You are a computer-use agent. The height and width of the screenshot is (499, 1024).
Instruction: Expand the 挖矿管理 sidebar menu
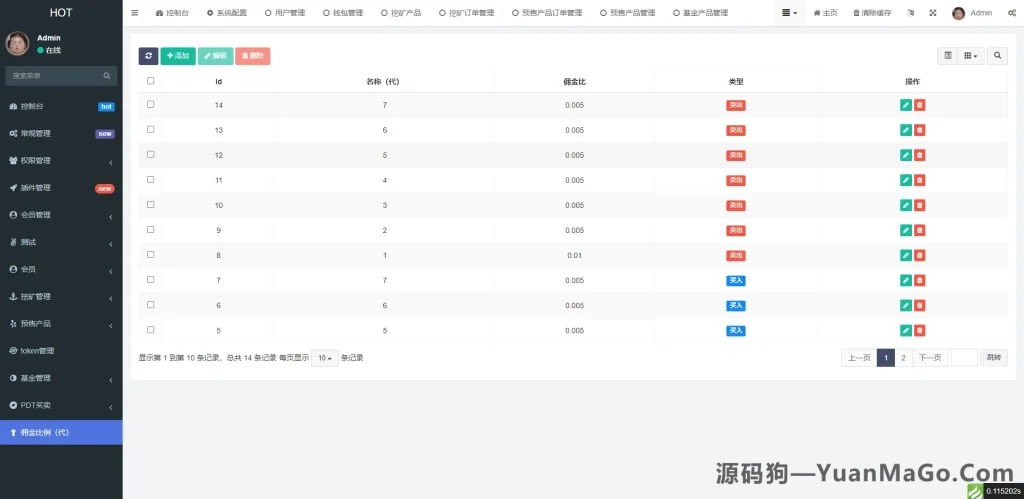click(61, 297)
